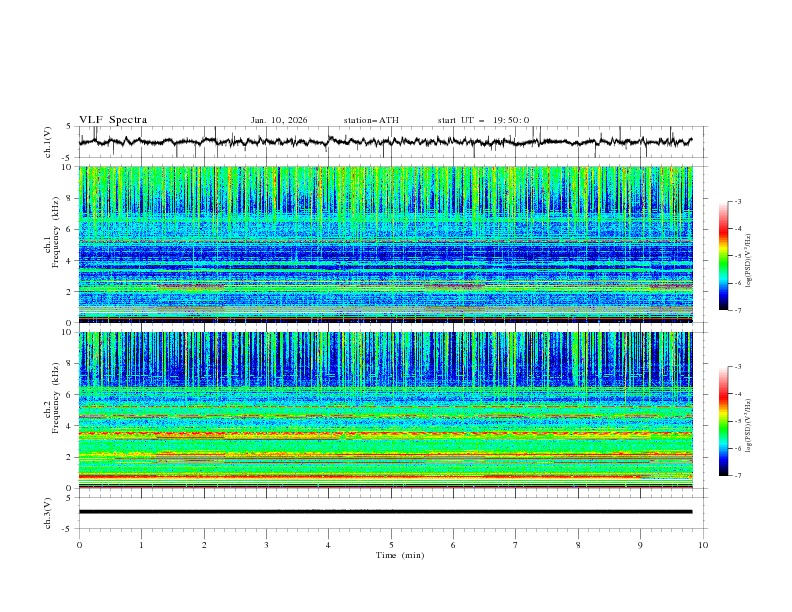Click inside the ch.2 spectrogram panel
This screenshot has width=792, height=612.
coord(390,409)
